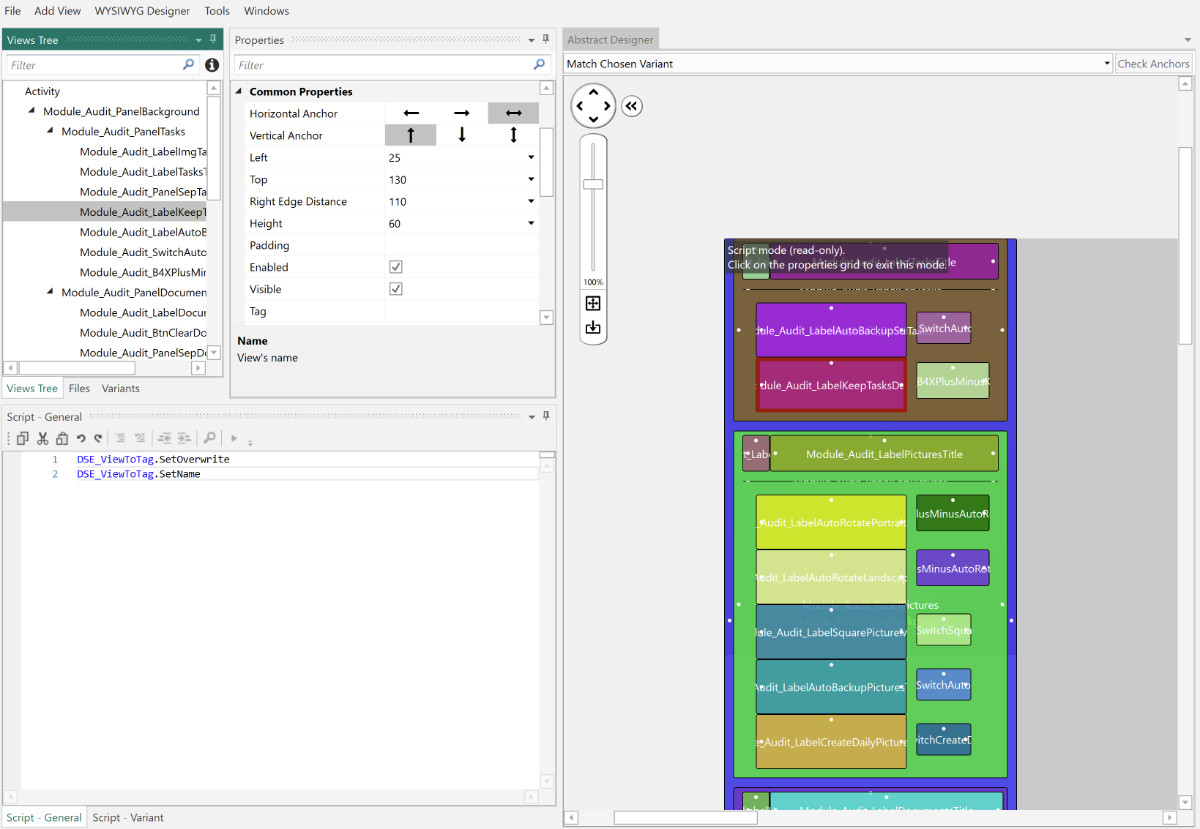
Task: Click the info icon beside Views Tree filter
Action: (x=212, y=65)
